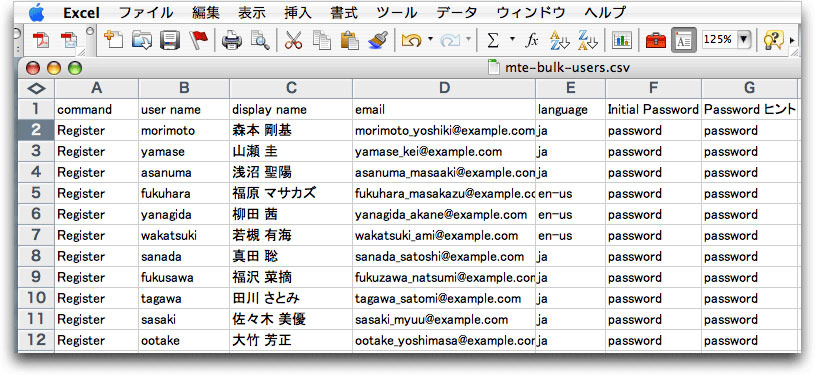
Task: Open Print Preview magnifier icon
Action: pos(260,40)
